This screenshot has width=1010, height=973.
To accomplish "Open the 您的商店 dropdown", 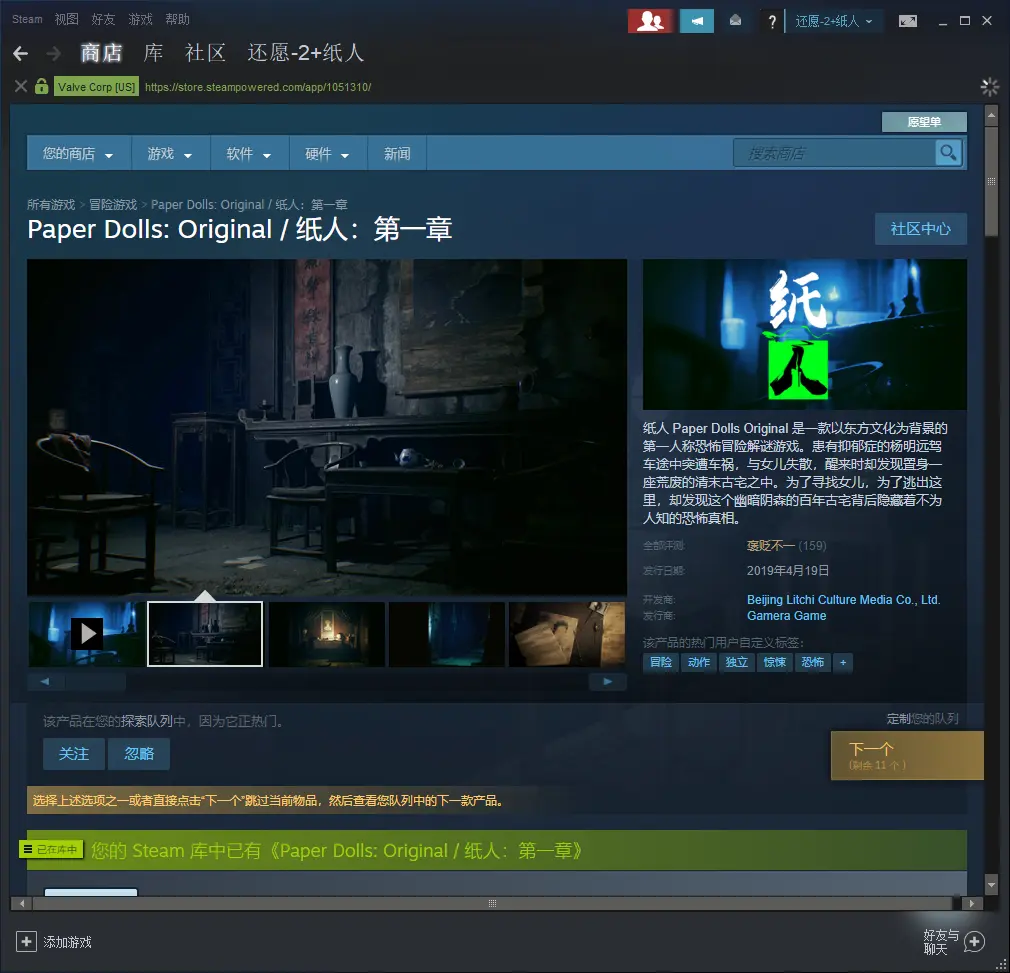I will click(x=79, y=154).
